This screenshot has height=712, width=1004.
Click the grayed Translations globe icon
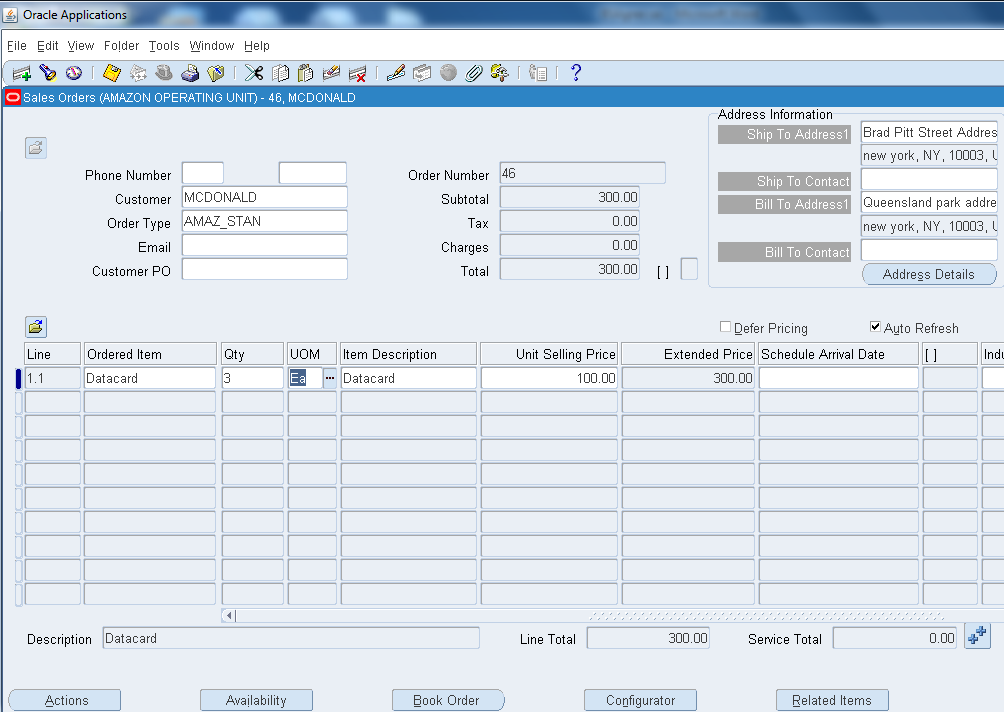tap(448, 73)
